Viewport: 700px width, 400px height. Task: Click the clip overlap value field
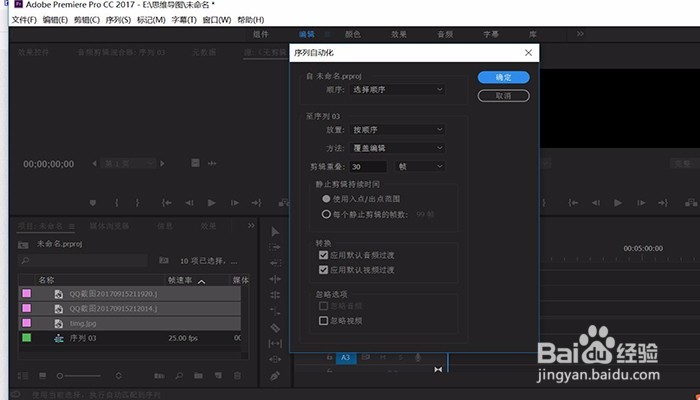(368, 167)
